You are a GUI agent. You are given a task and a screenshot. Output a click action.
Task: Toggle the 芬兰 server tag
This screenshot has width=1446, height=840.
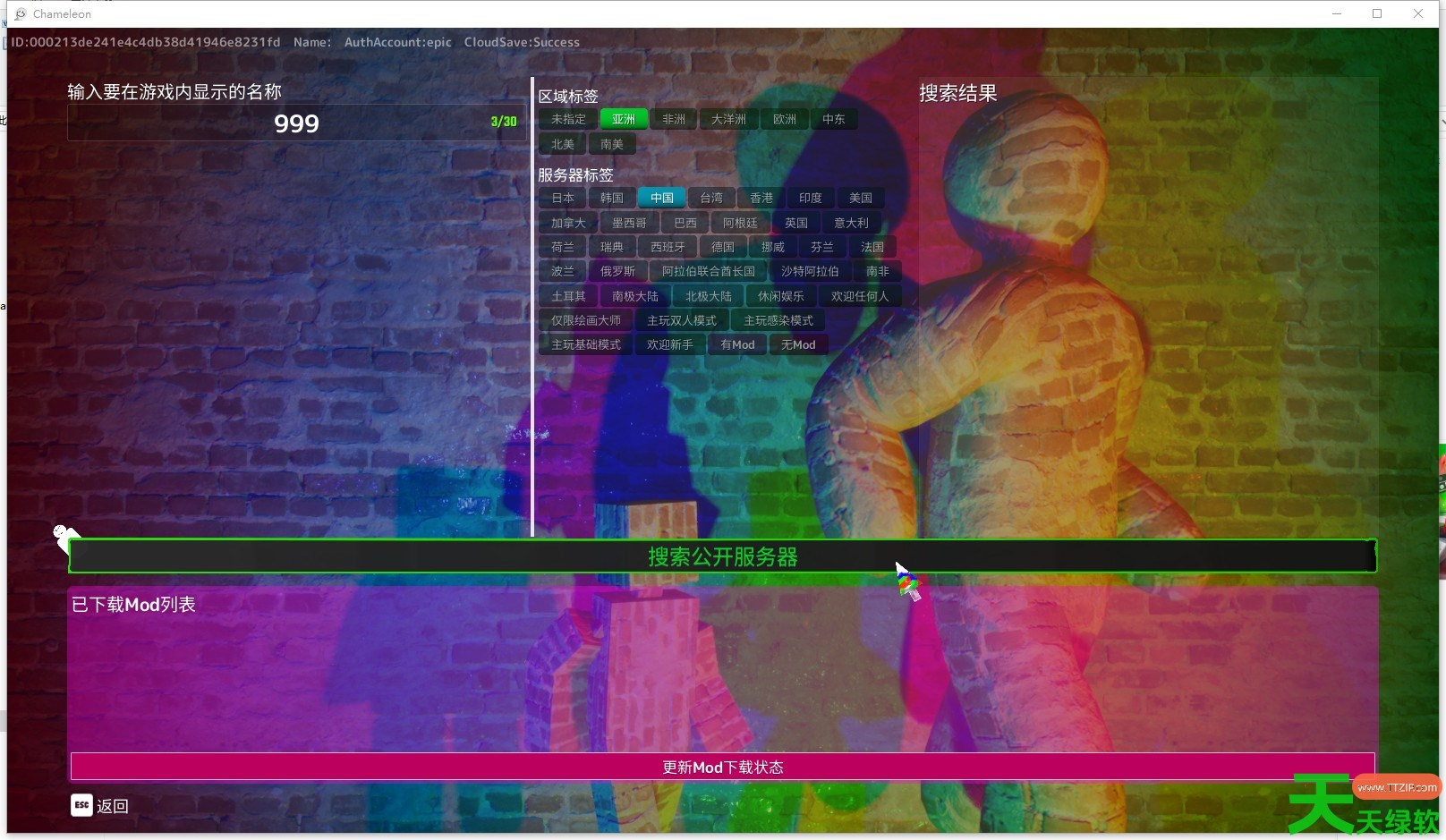point(822,247)
